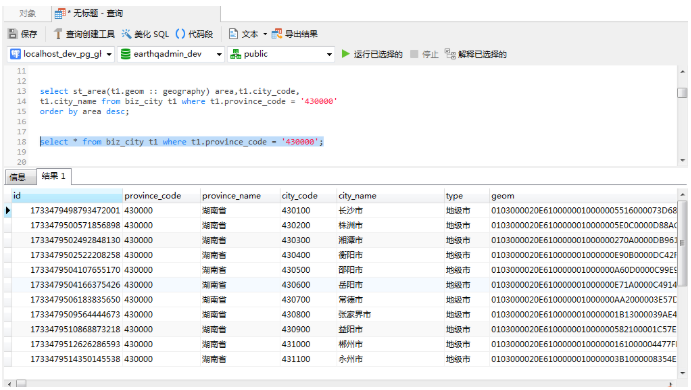Click Explain Selected (解释已选择的)
This screenshot has width=691, height=390.
pos(476,54)
